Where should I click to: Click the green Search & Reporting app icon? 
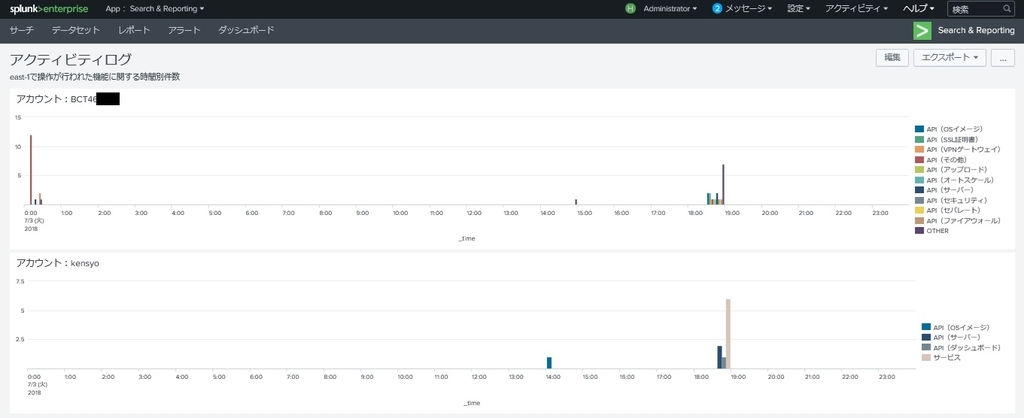click(922, 31)
